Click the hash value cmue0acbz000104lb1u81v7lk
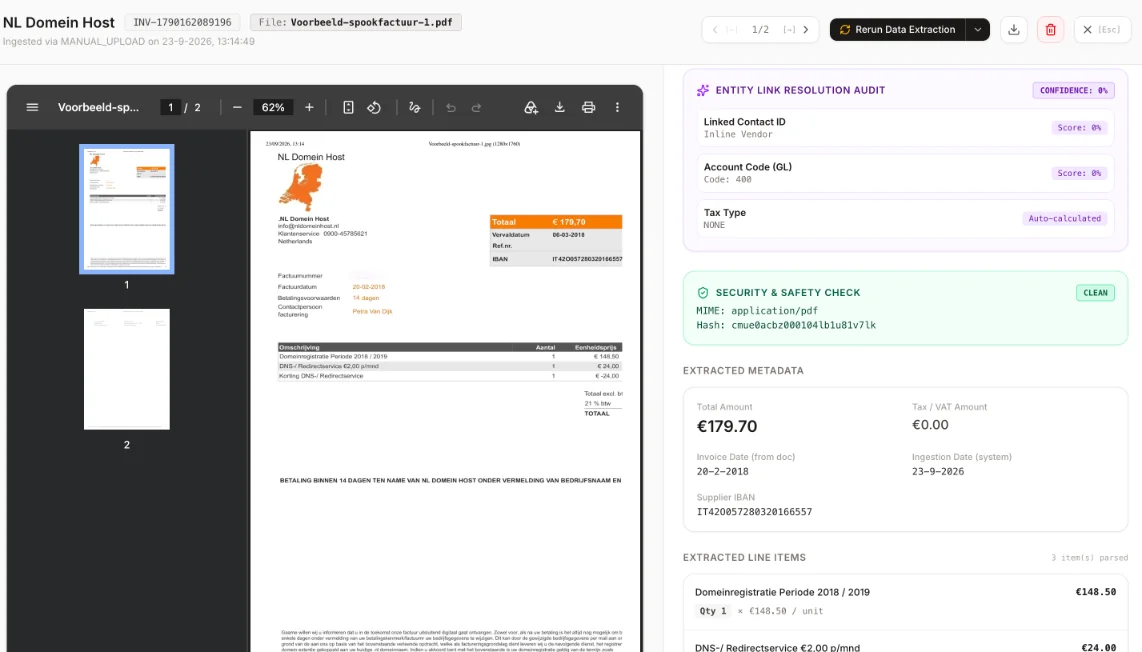The width and height of the screenshot is (1142, 652). [x=803, y=325]
